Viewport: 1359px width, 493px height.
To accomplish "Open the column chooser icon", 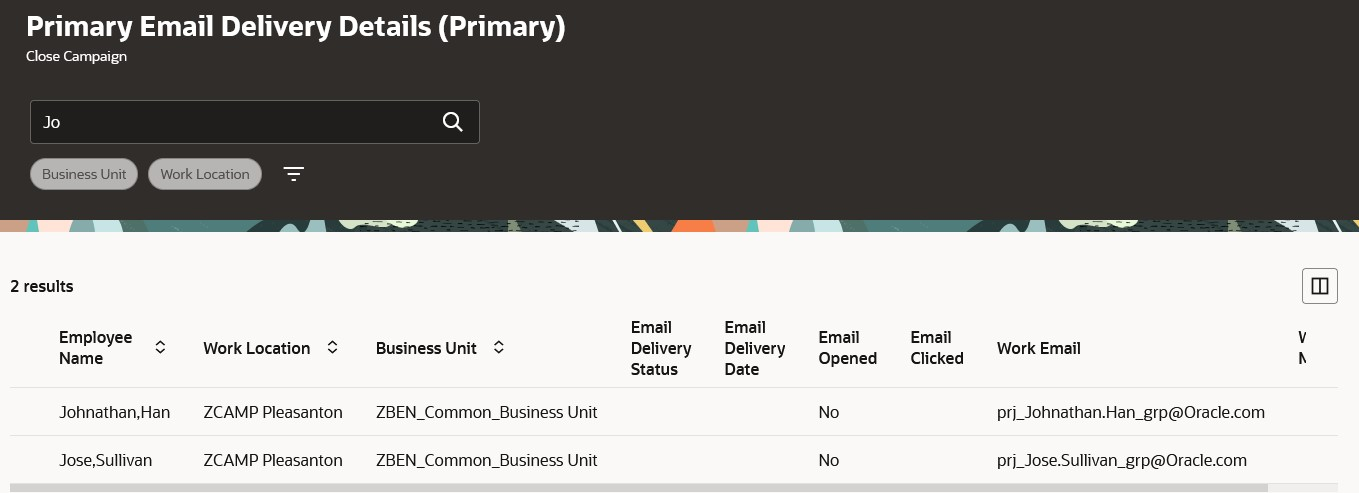I will 1319,286.
